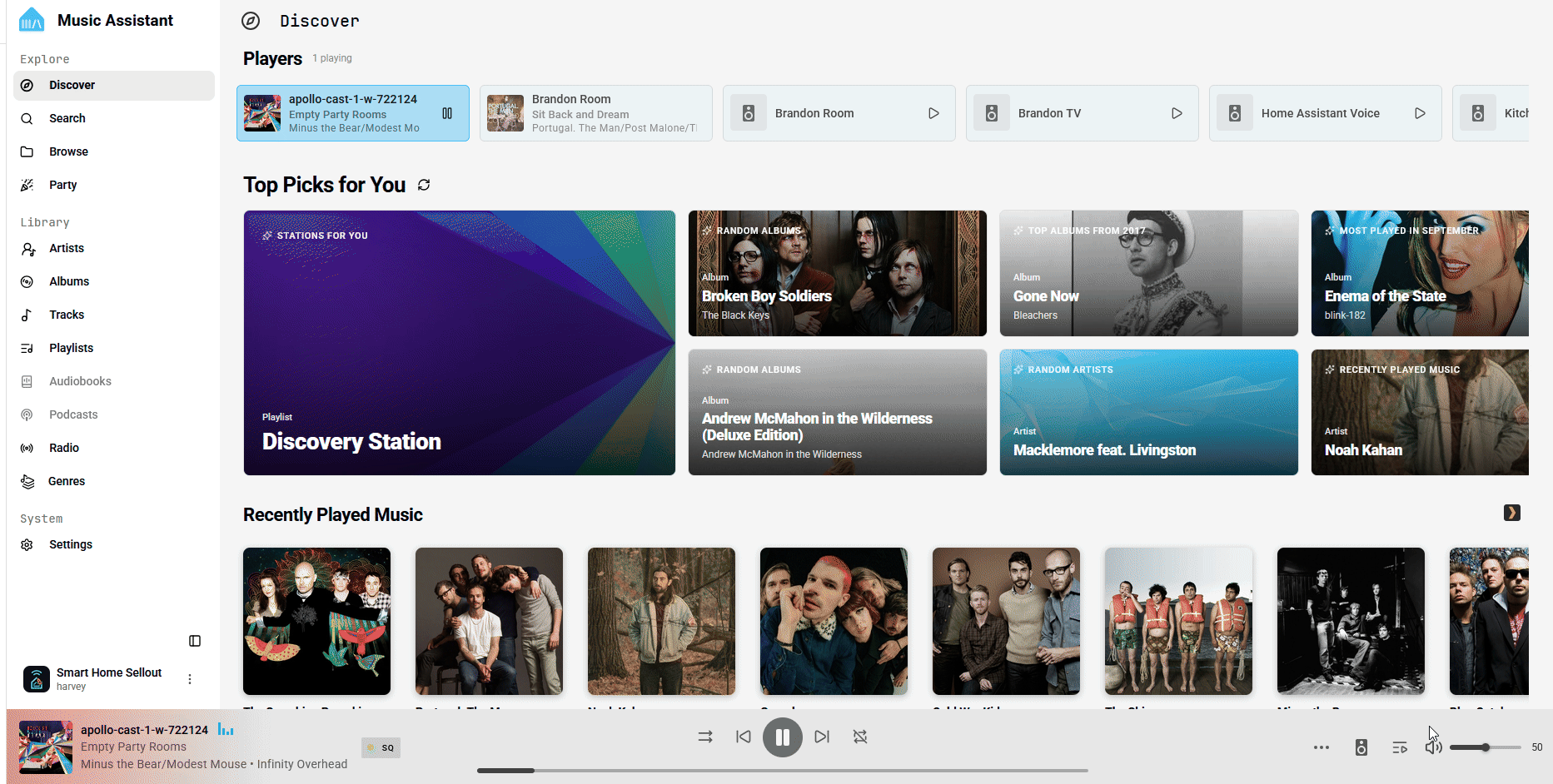Open Enema of the State album card

(x=1420, y=273)
